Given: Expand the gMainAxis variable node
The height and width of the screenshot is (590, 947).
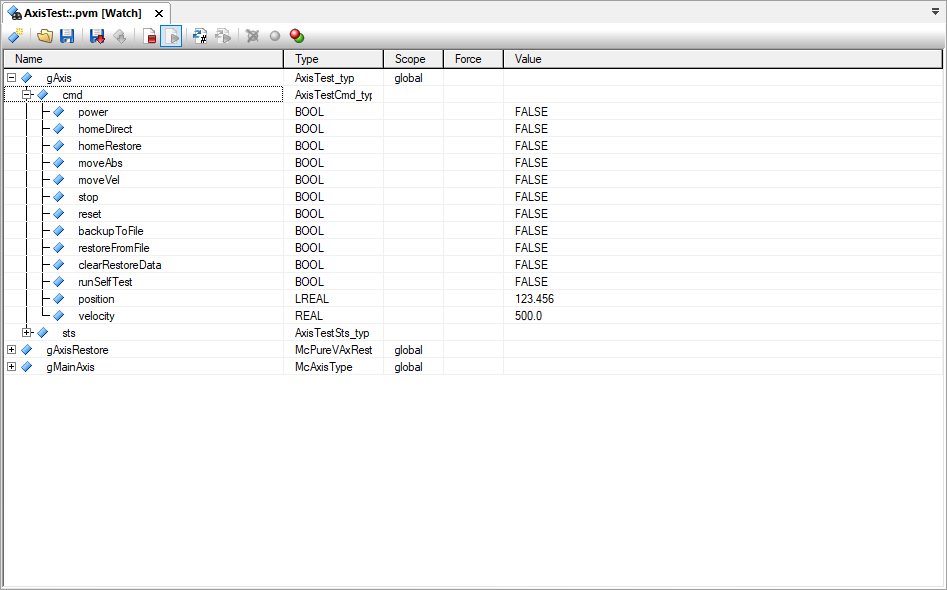Looking at the screenshot, I should point(11,367).
